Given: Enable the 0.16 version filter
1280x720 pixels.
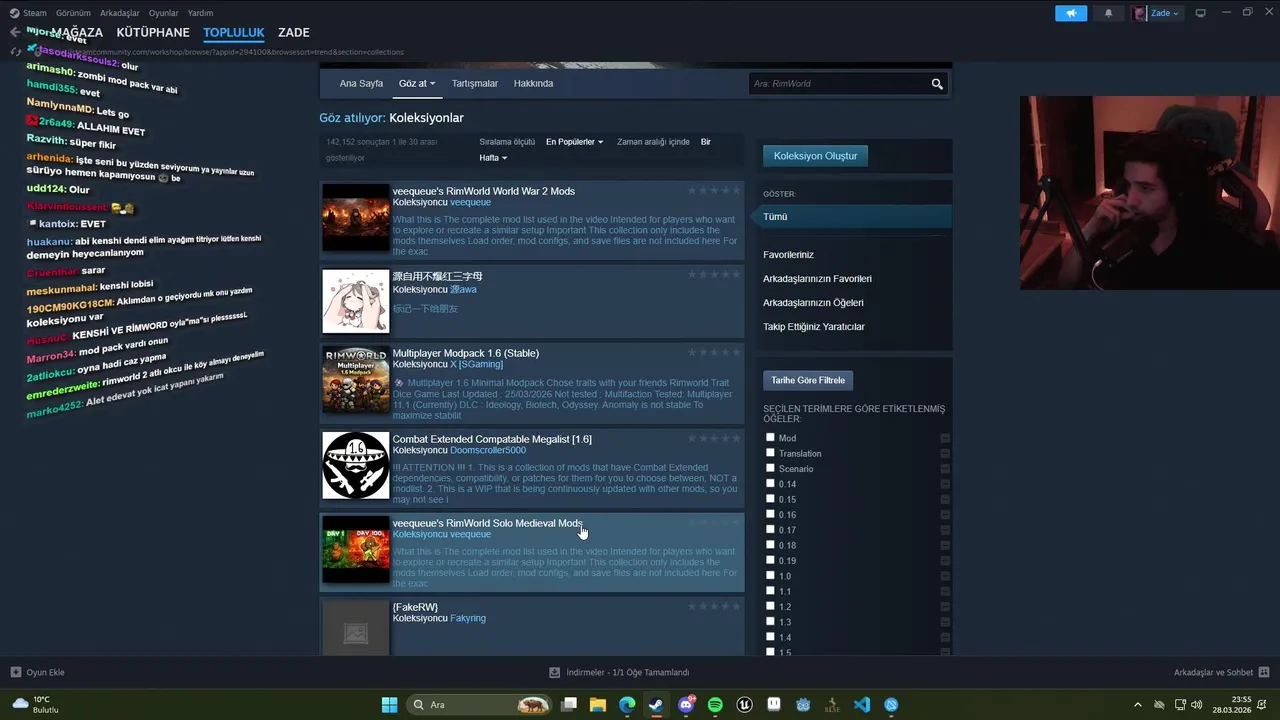Looking at the screenshot, I should [x=770, y=513].
